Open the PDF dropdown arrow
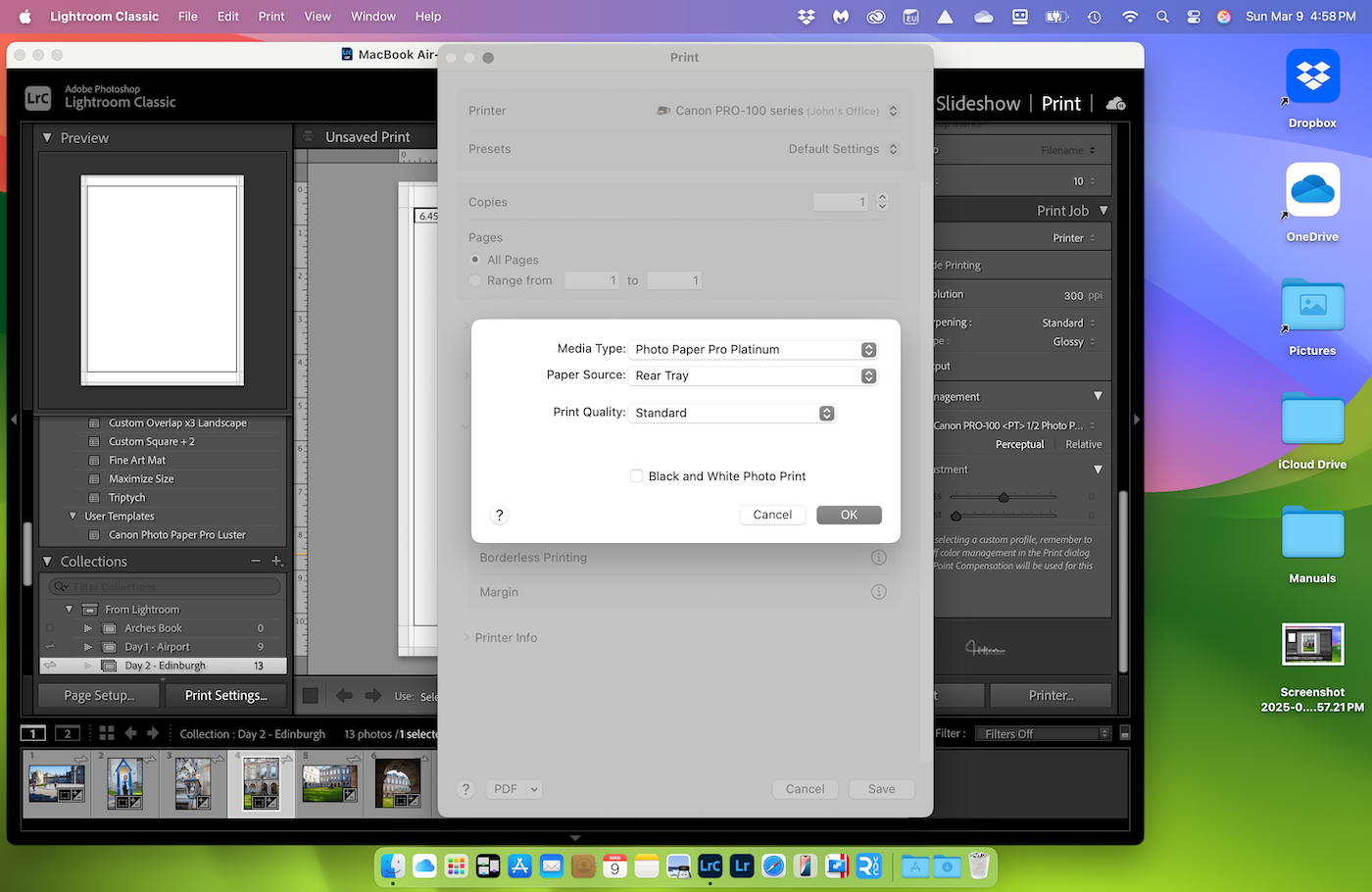Image resolution: width=1372 pixels, height=892 pixels. pos(534,789)
